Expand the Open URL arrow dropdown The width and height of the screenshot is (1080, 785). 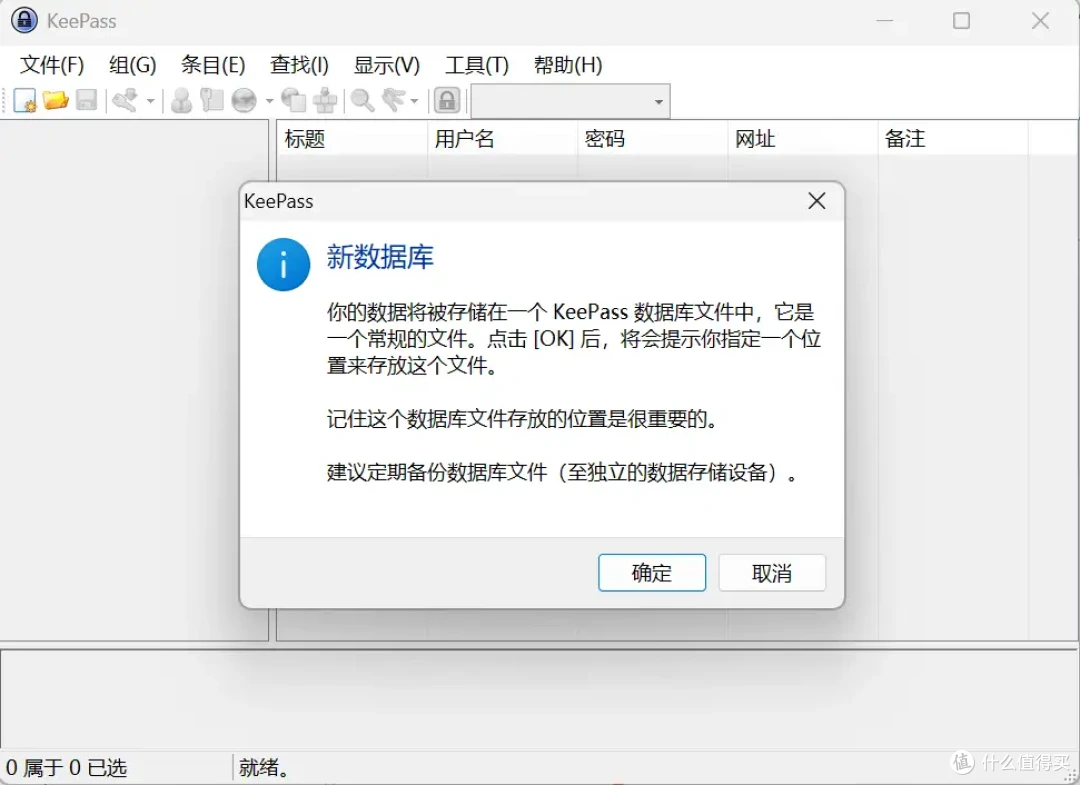(269, 101)
